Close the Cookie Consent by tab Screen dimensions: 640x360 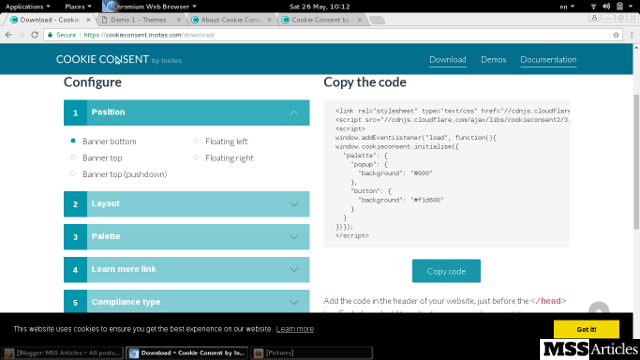coord(360,20)
